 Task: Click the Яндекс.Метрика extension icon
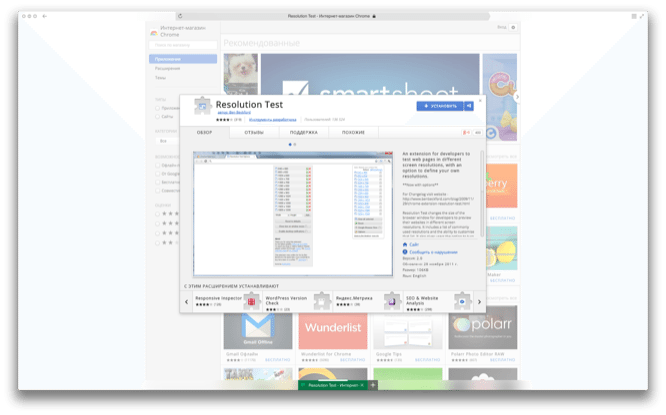[x=392, y=301]
